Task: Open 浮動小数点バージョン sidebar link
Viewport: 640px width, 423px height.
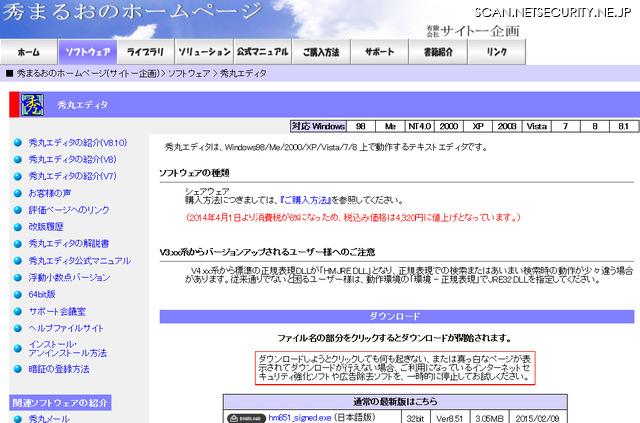Action: tap(69, 277)
